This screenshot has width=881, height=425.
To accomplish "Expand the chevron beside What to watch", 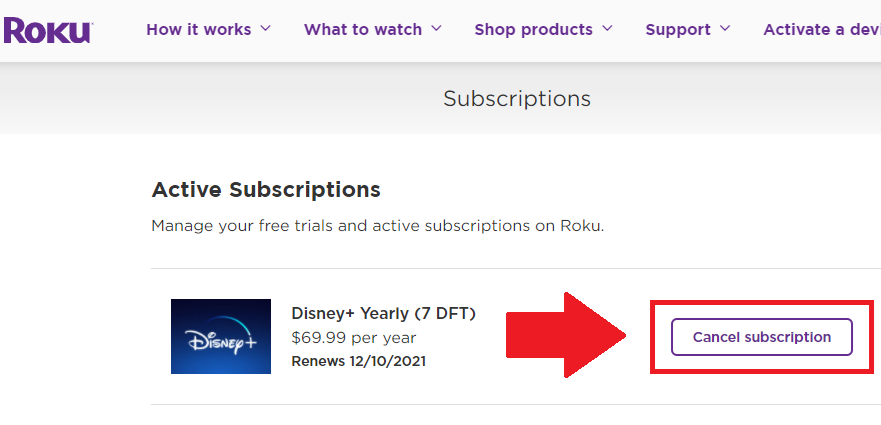I will 437,28.
